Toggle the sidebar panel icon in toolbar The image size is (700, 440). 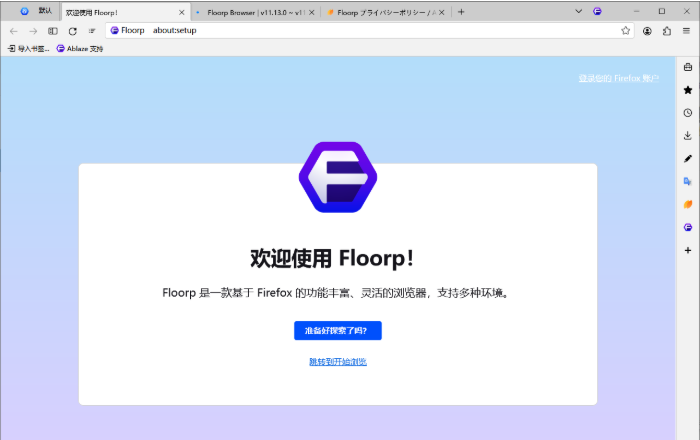click(x=53, y=31)
